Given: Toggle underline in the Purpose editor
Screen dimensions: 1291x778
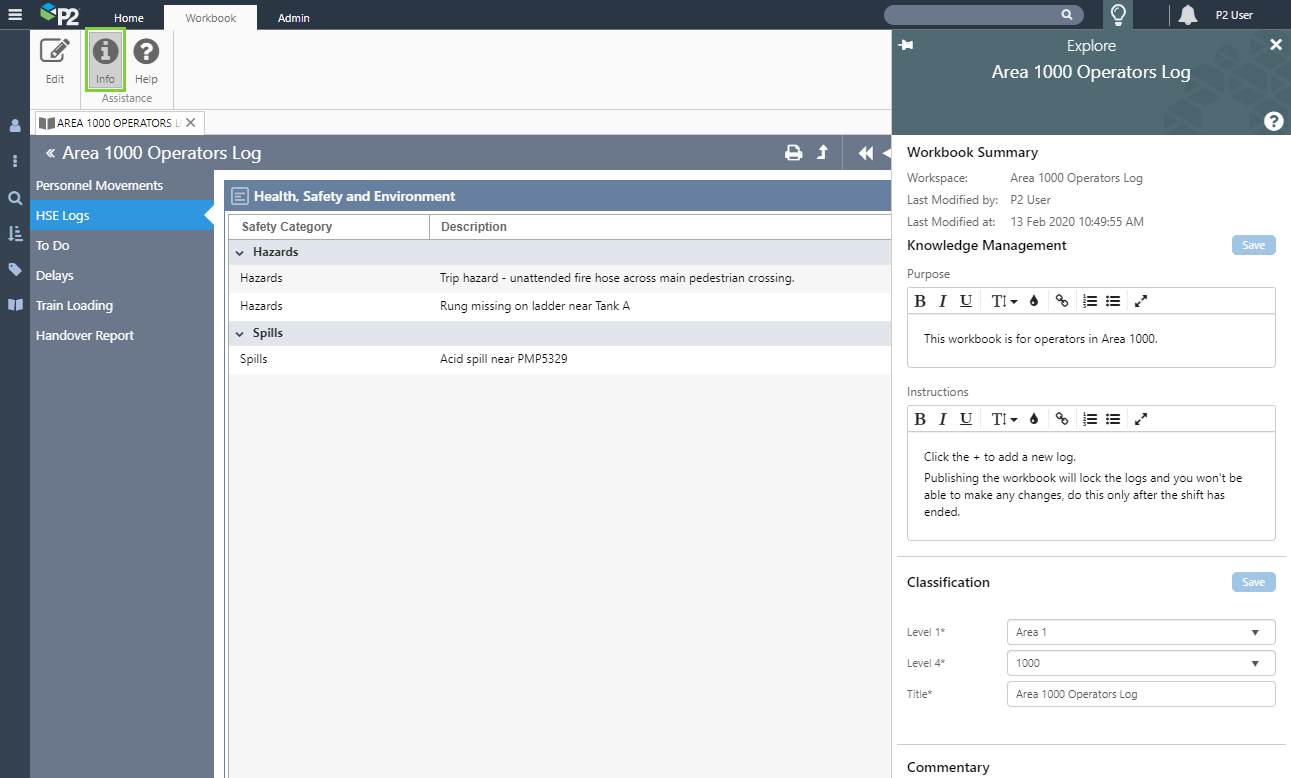Looking at the screenshot, I should tap(965, 301).
